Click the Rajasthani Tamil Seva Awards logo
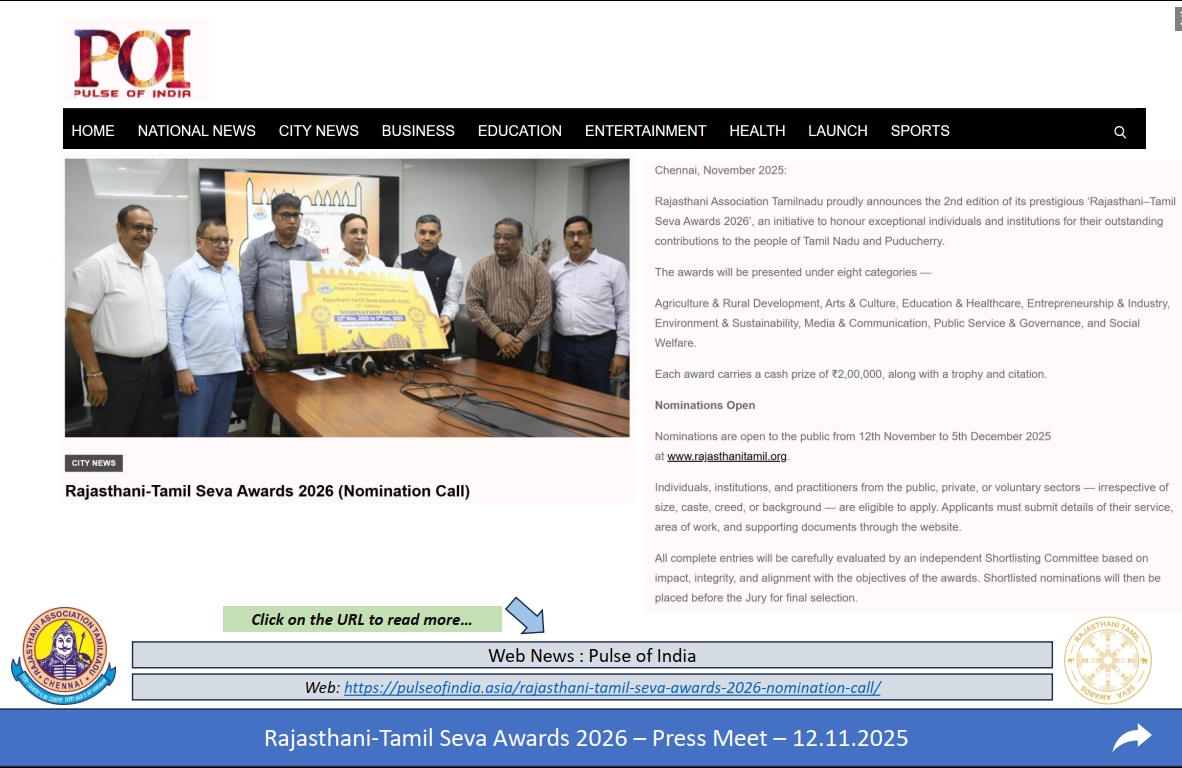 pos(1107,659)
